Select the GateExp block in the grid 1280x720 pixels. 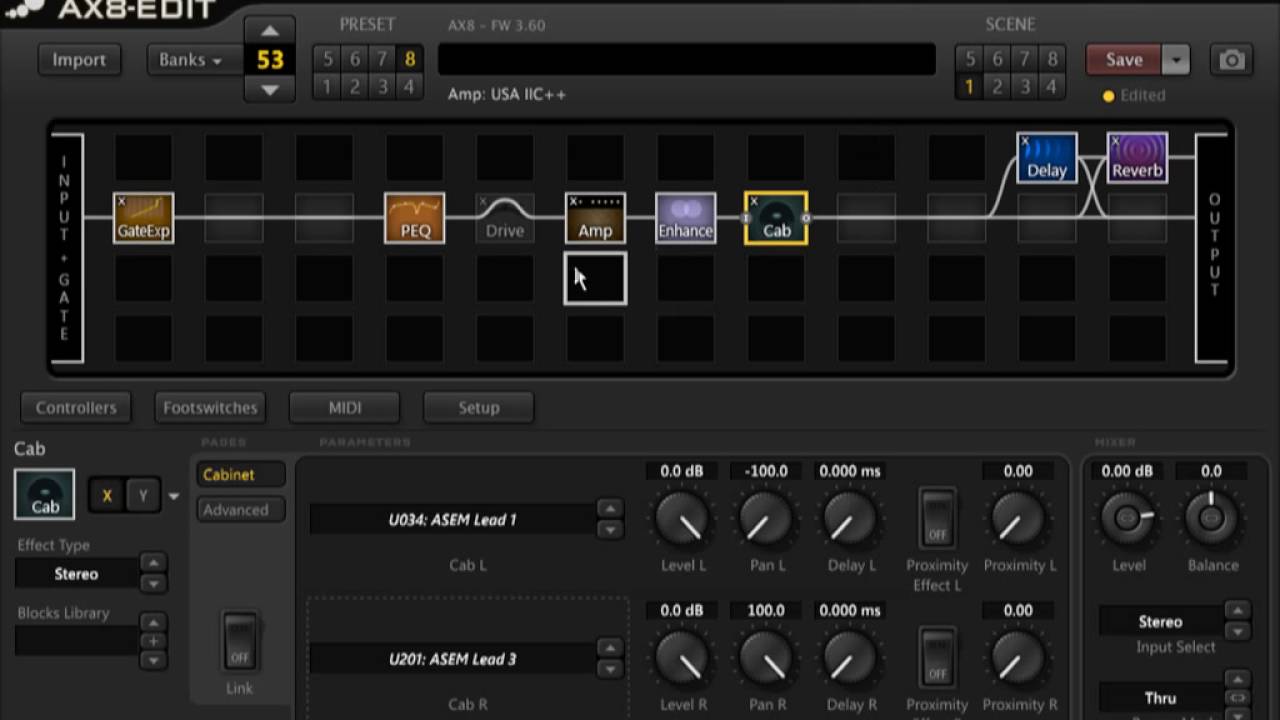click(x=144, y=218)
